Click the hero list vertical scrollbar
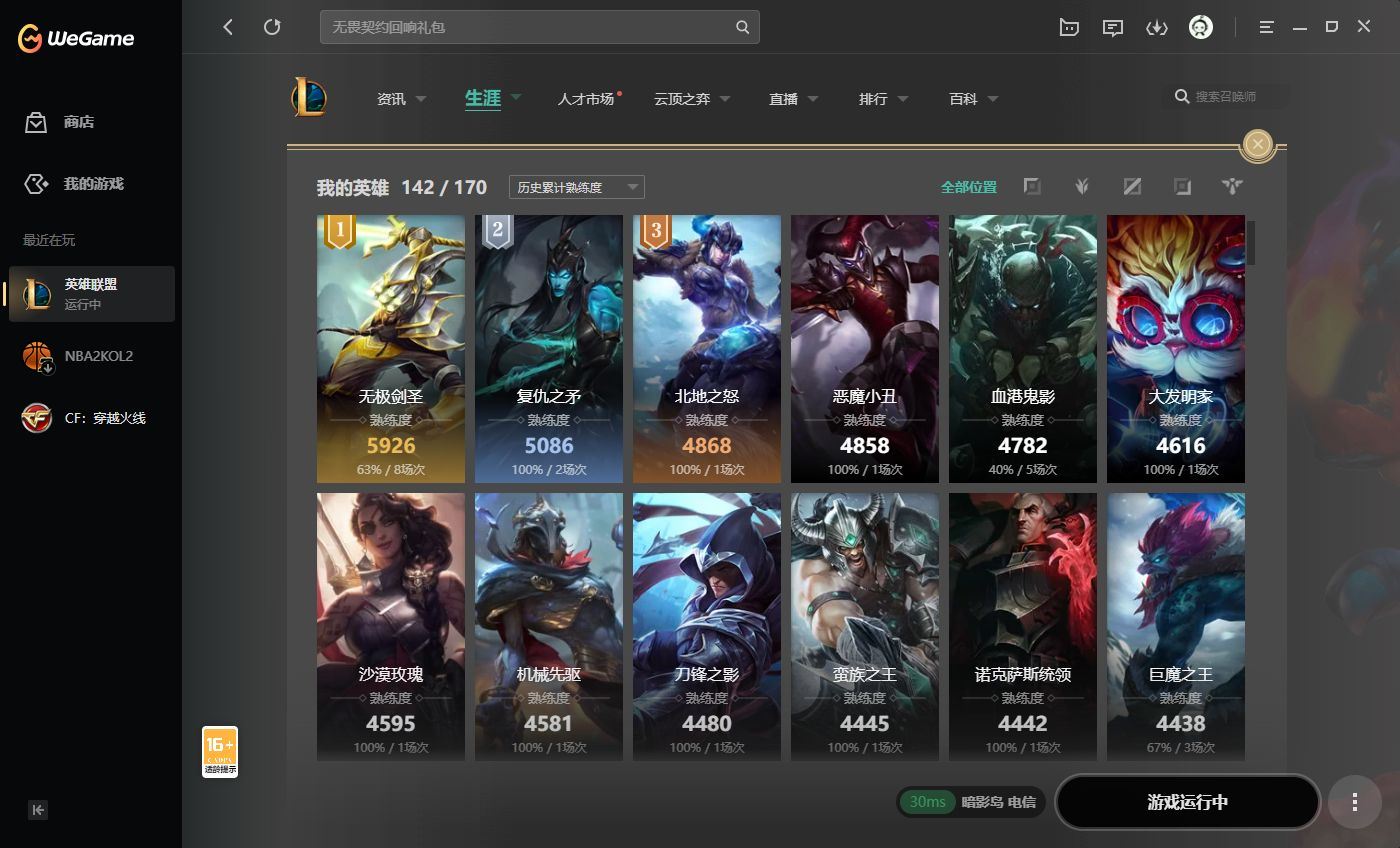Image resolution: width=1400 pixels, height=848 pixels. pyautogui.click(x=1250, y=242)
